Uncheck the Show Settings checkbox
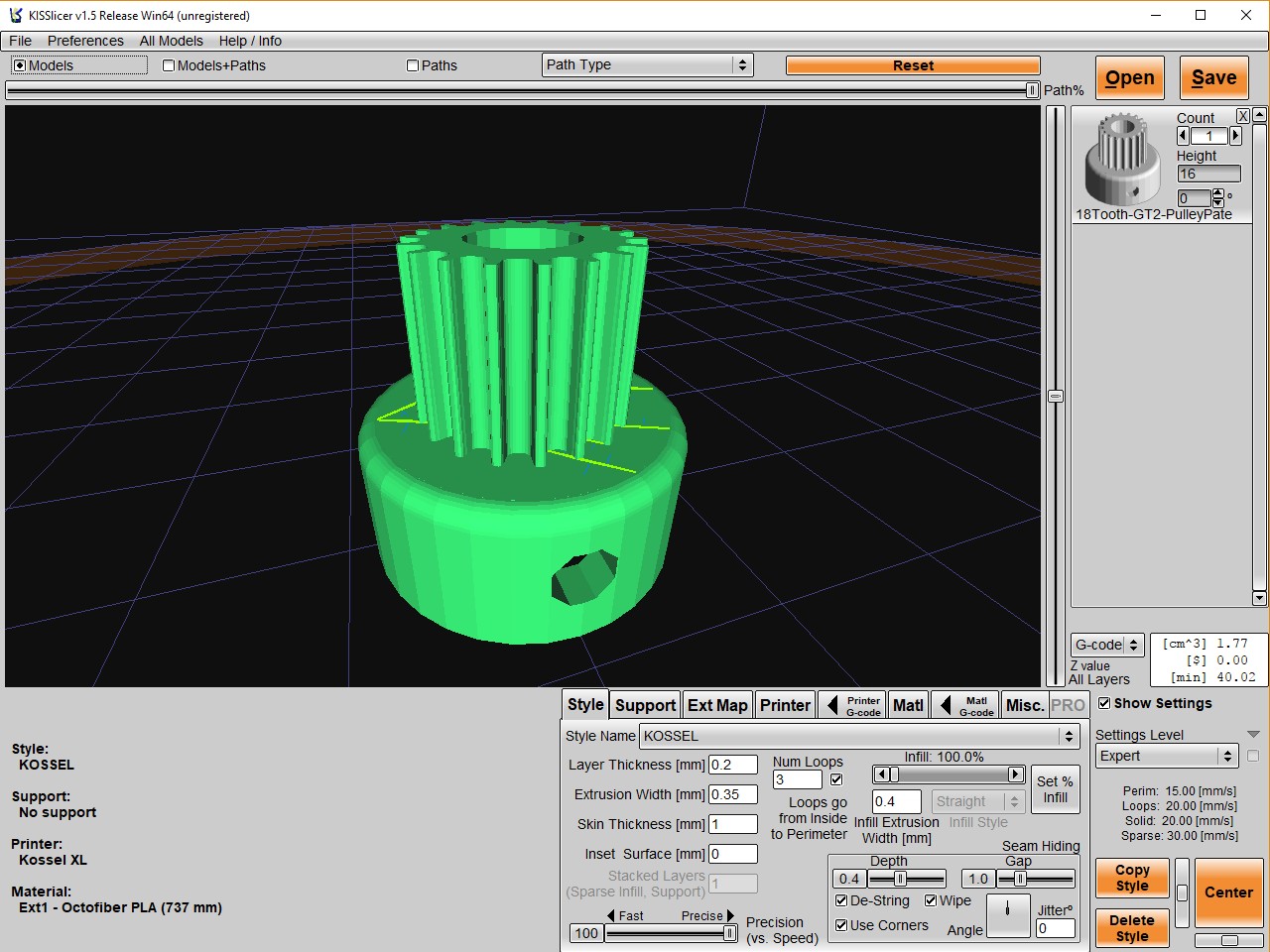The image size is (1270, 952). [1104, 703]
